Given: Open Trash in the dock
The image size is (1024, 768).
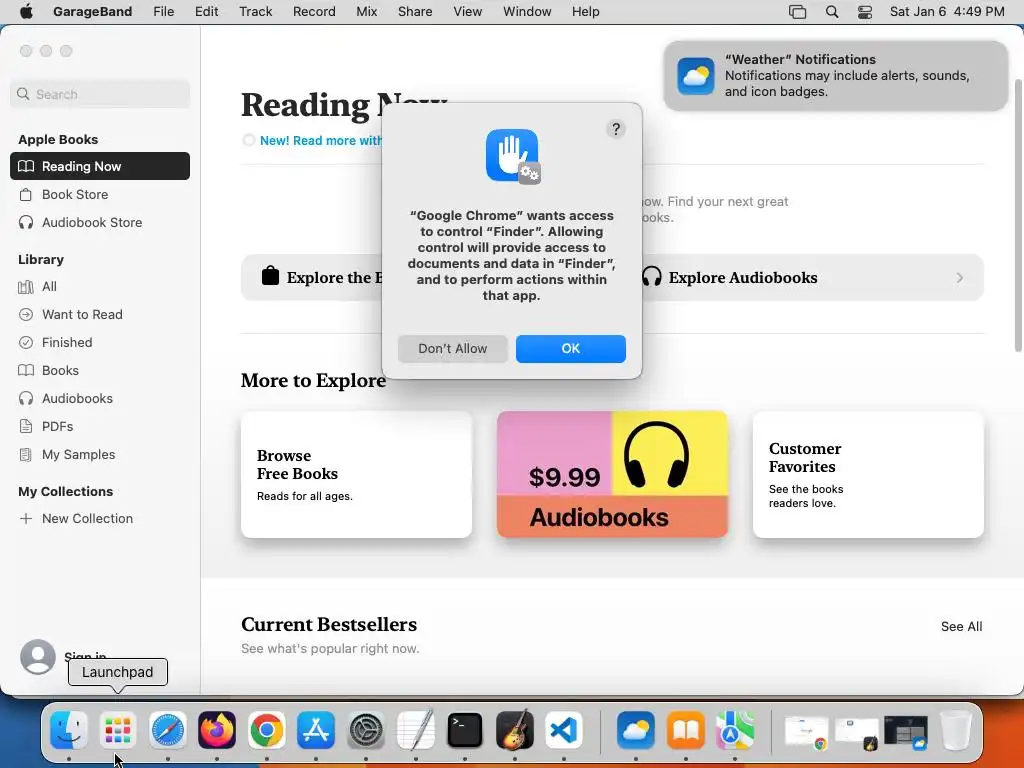Looking at the screenshot, I should [955, 729].
